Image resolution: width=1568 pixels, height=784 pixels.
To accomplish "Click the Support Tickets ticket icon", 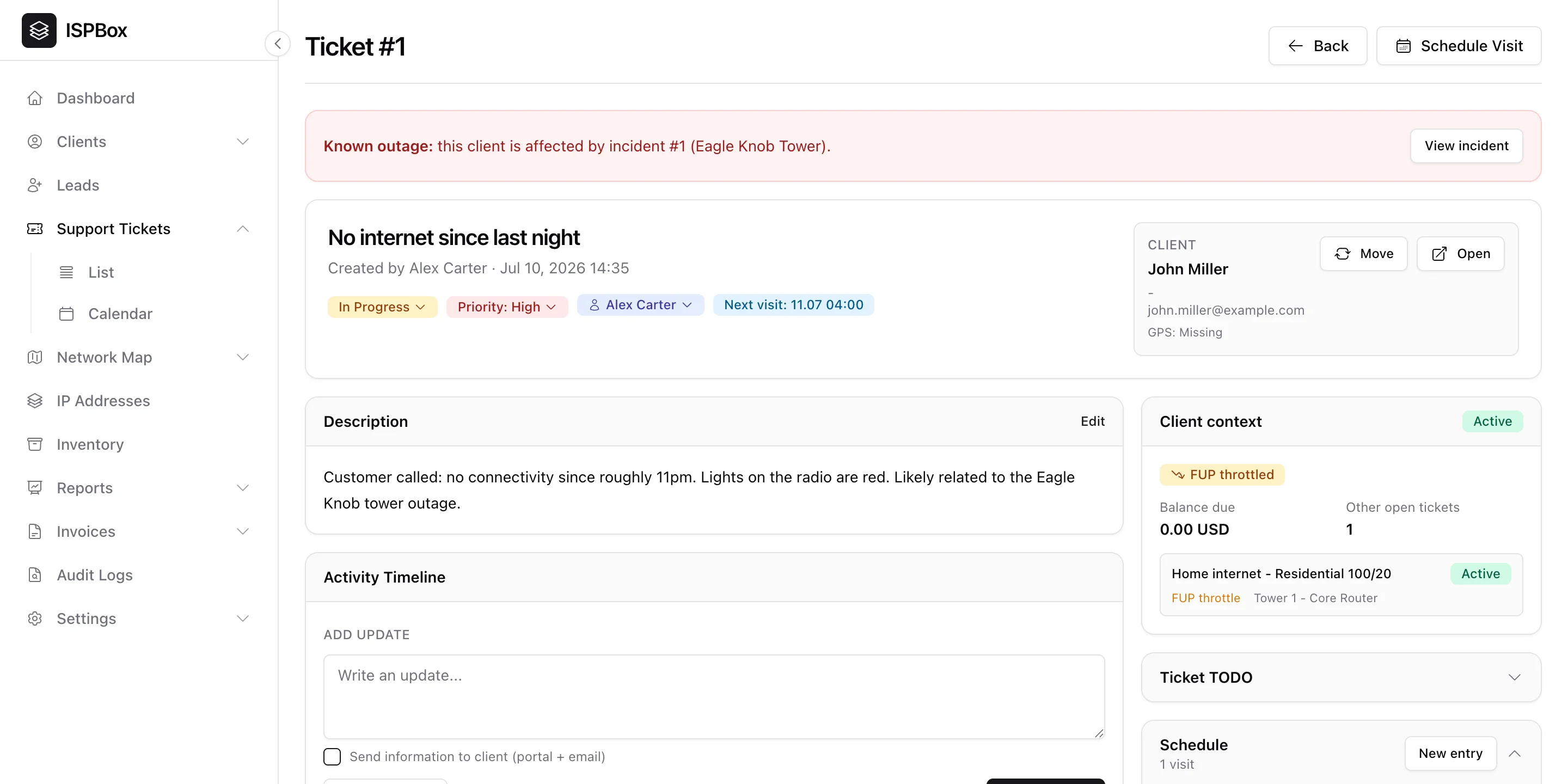I will [35, 229].
